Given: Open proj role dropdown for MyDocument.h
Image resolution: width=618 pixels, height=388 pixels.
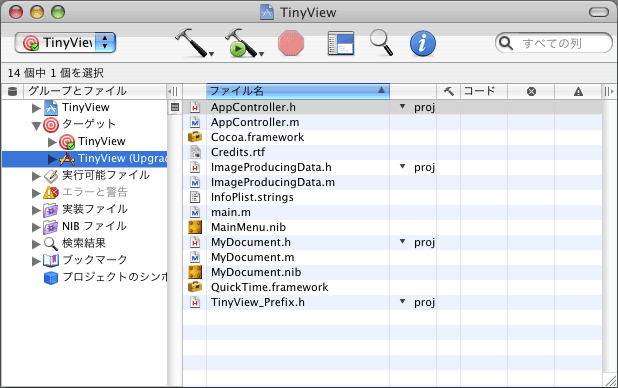Looking at the screenshot, I should point(402,241).
